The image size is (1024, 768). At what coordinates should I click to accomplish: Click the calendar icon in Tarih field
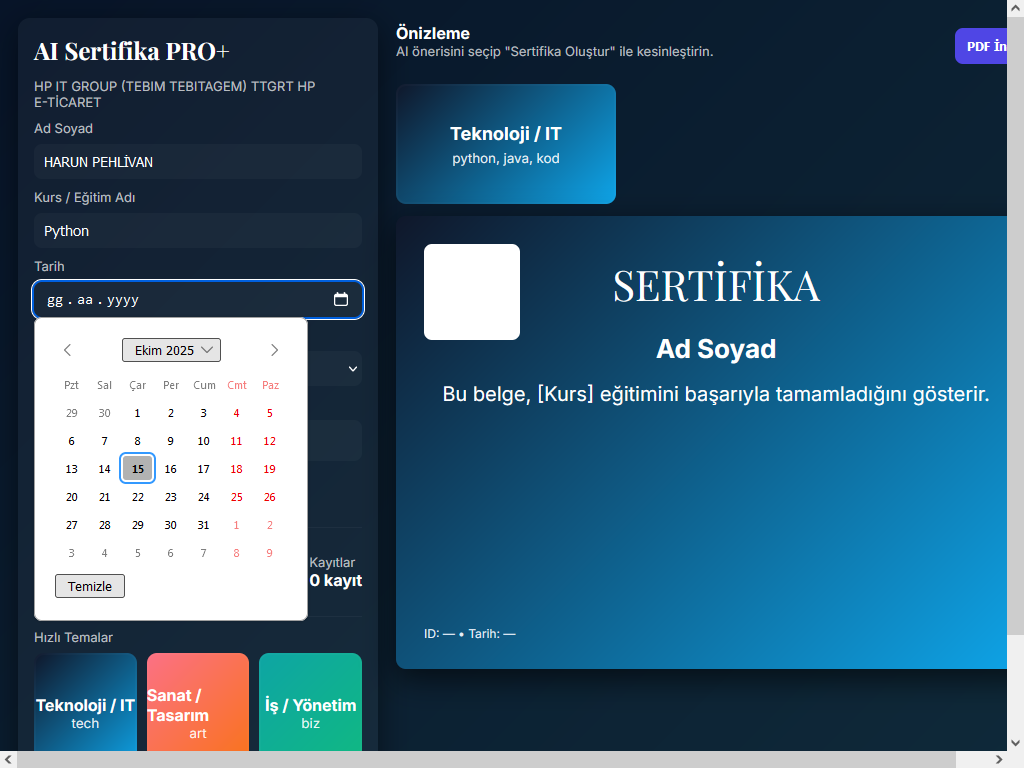point(340,299)
